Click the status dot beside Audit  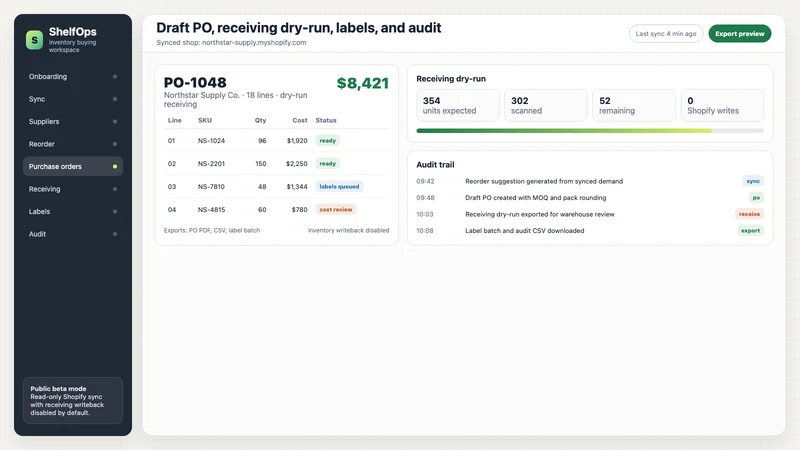click(x=115, y=234)
